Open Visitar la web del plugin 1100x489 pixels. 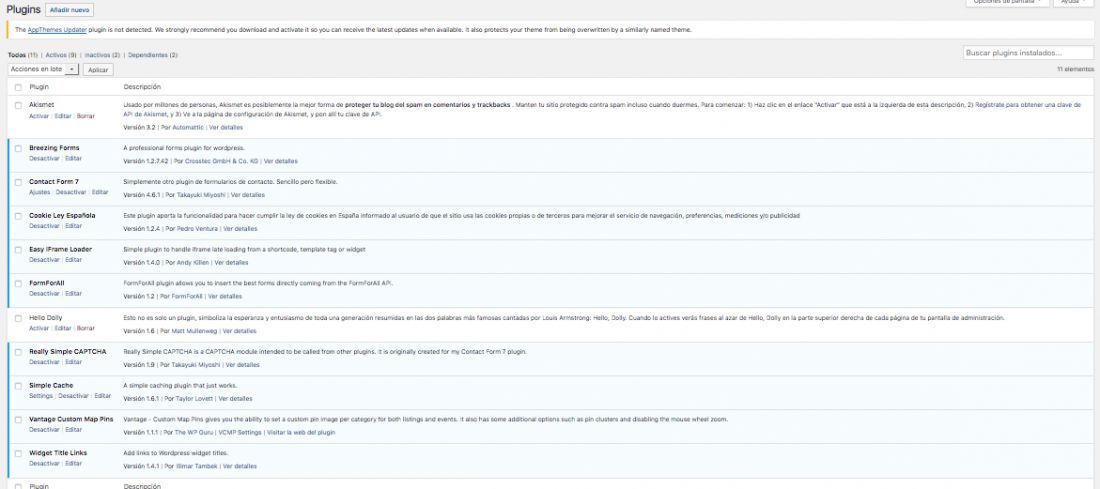click(x=301, y=432)
